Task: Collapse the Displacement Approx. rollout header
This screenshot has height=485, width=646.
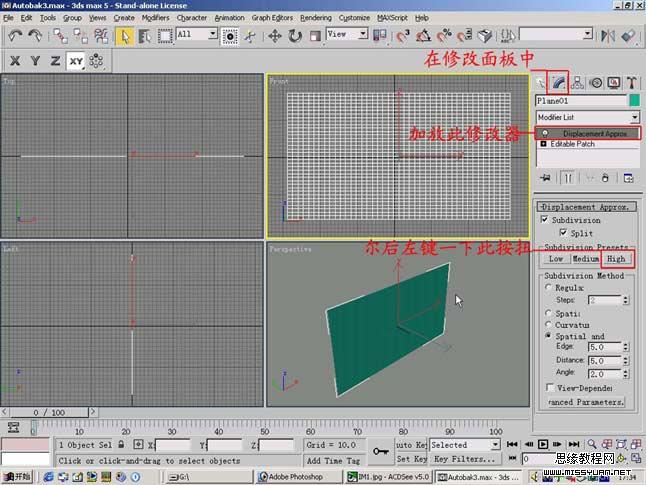Action: pyautogui.click(x=587, y=207)
